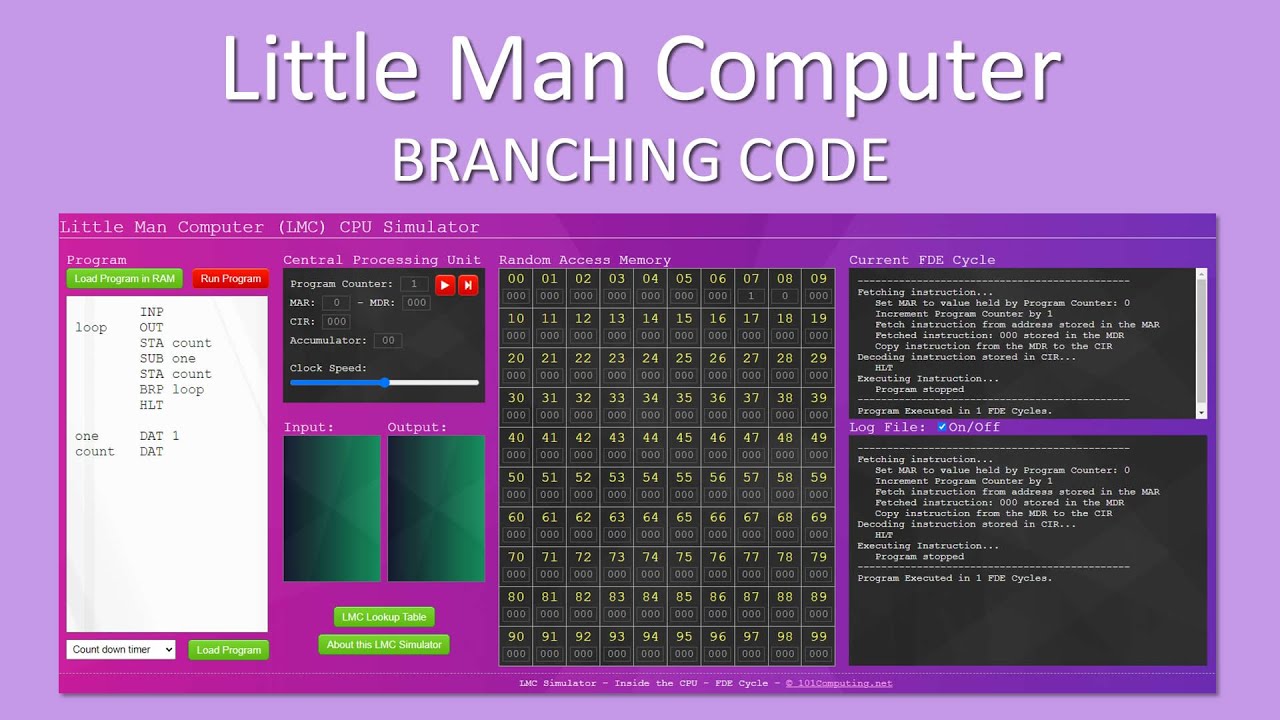Run the program using the red Play icon
1280x720 pixels.
(444, 284)
